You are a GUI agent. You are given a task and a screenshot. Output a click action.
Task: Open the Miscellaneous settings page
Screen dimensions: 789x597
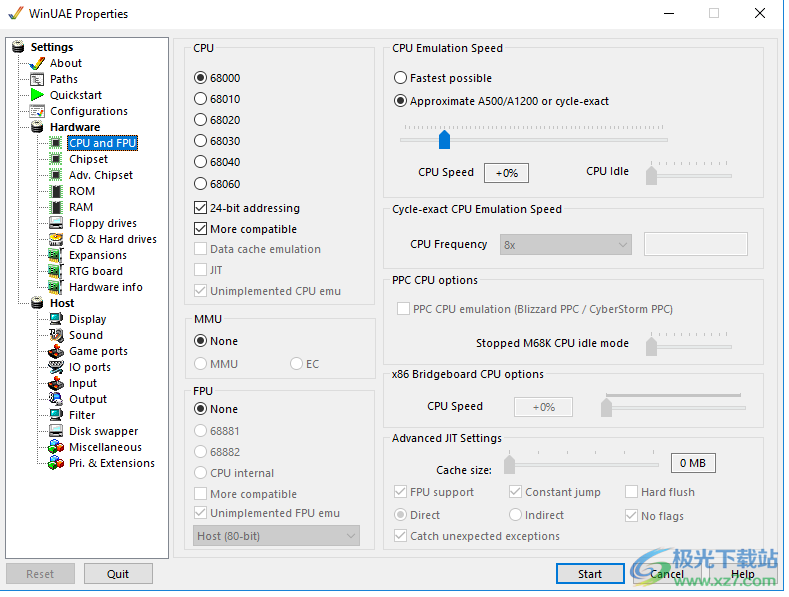pyautogui.click(x=105, y=447)
